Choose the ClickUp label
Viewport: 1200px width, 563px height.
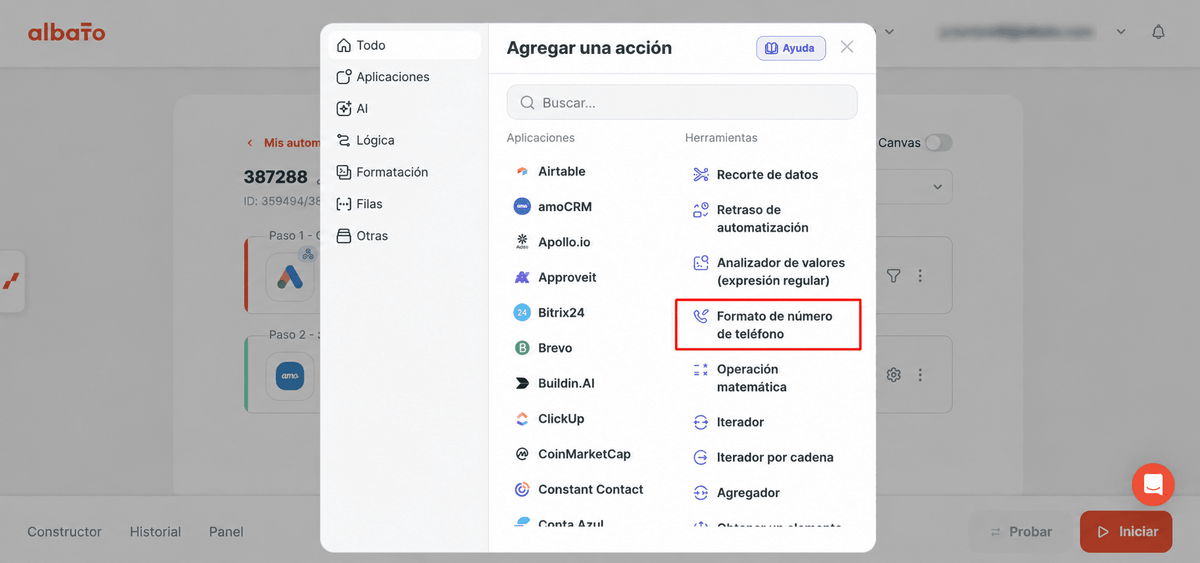(x=561, y=419)
